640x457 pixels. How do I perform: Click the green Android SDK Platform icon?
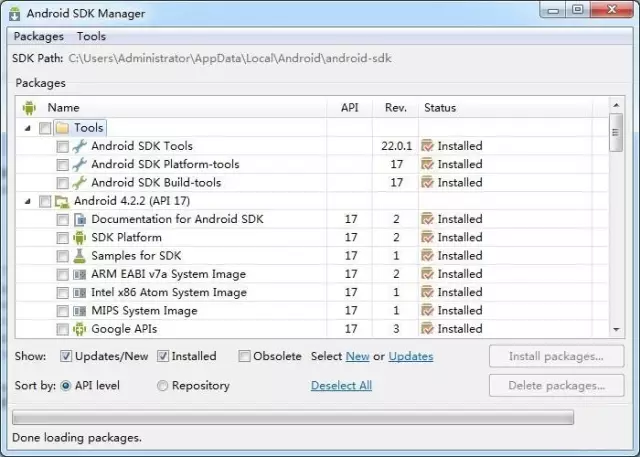pyautogui.click(x=80, y=237)
